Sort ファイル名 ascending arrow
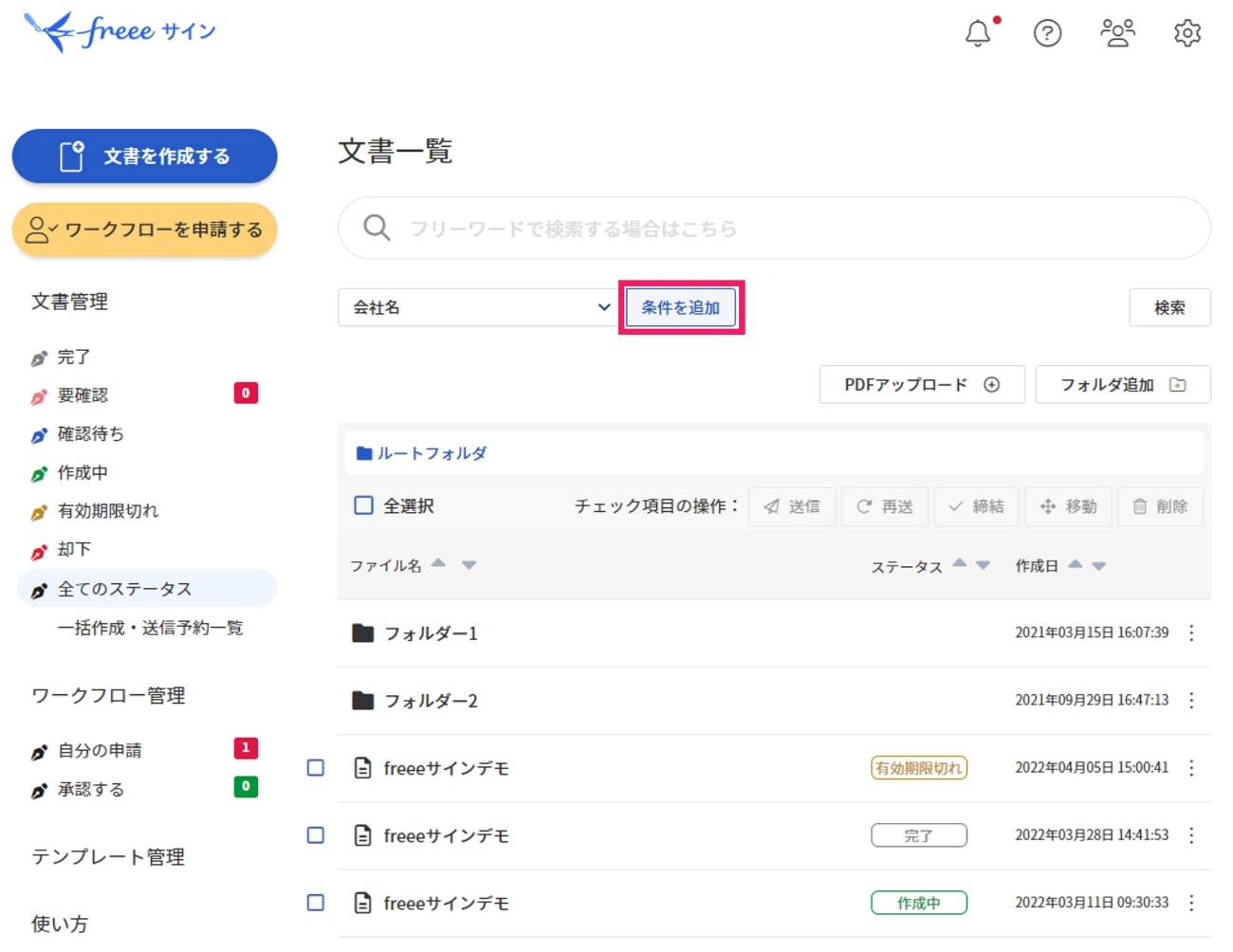 point(438,562)
